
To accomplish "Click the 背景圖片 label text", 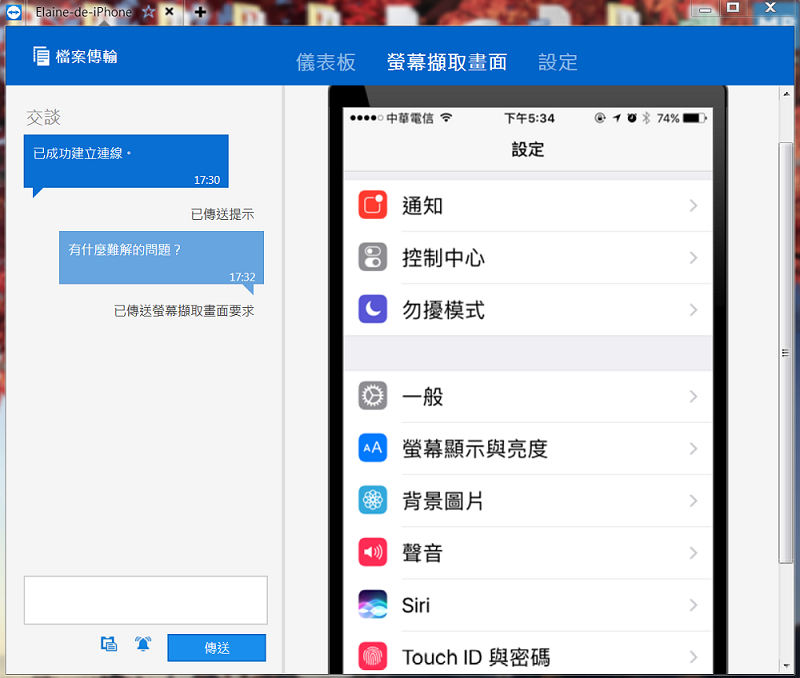I will coord(442,501).
